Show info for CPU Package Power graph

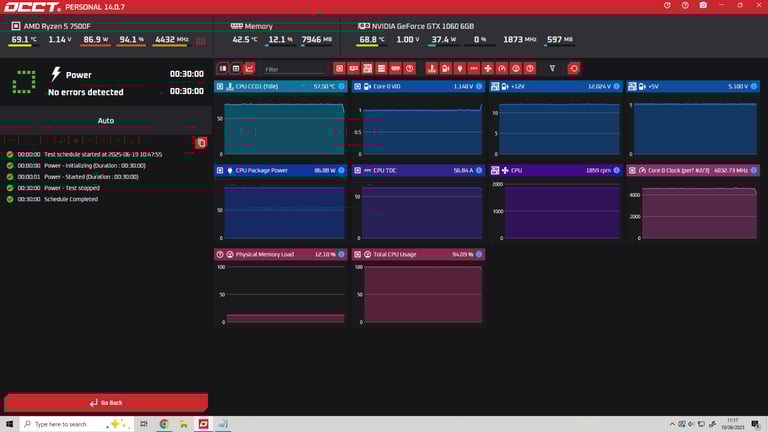(341, 170)
